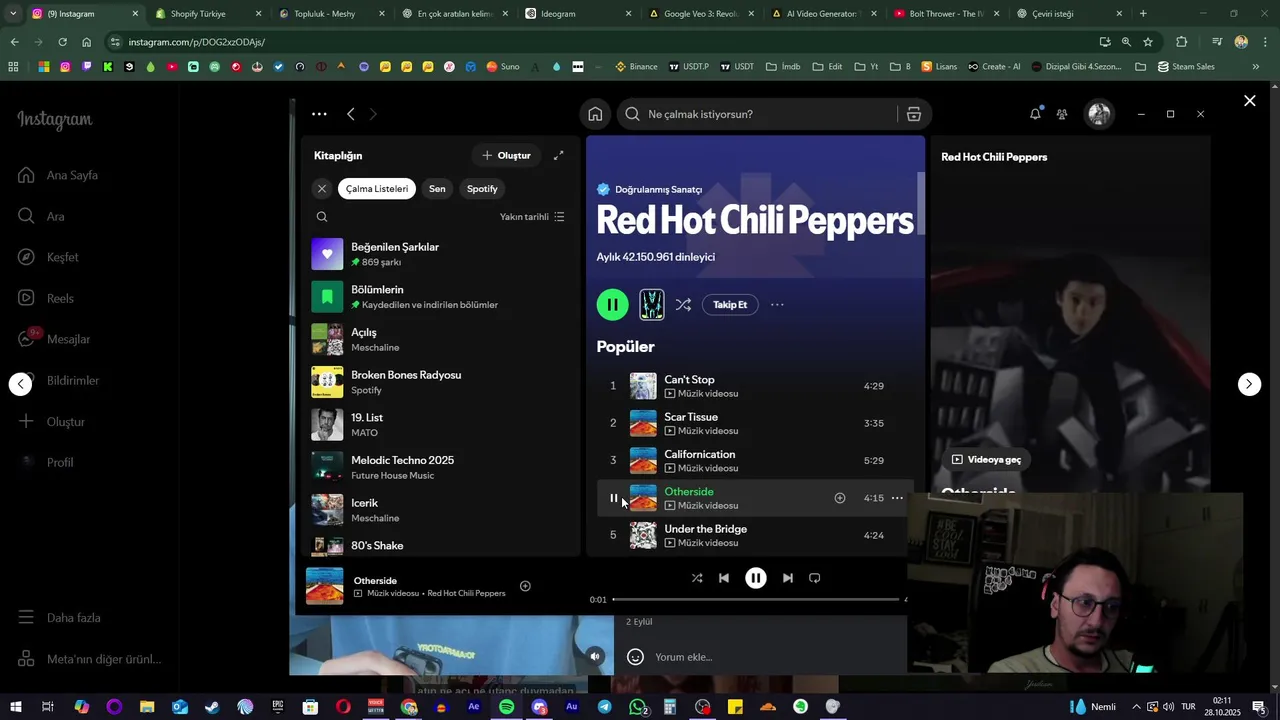Open Spotify profile avatar
The height and width of the screenshot is (720, 1280).
pos(1099,114)
